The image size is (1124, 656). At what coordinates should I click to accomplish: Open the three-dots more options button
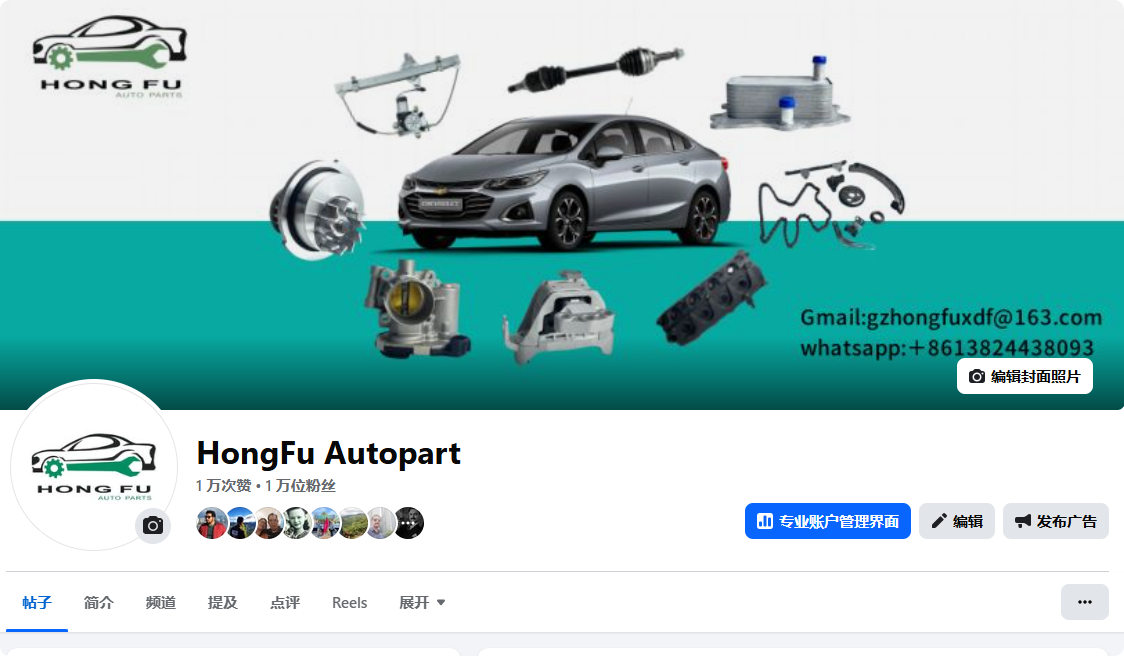coord(1085,602)
